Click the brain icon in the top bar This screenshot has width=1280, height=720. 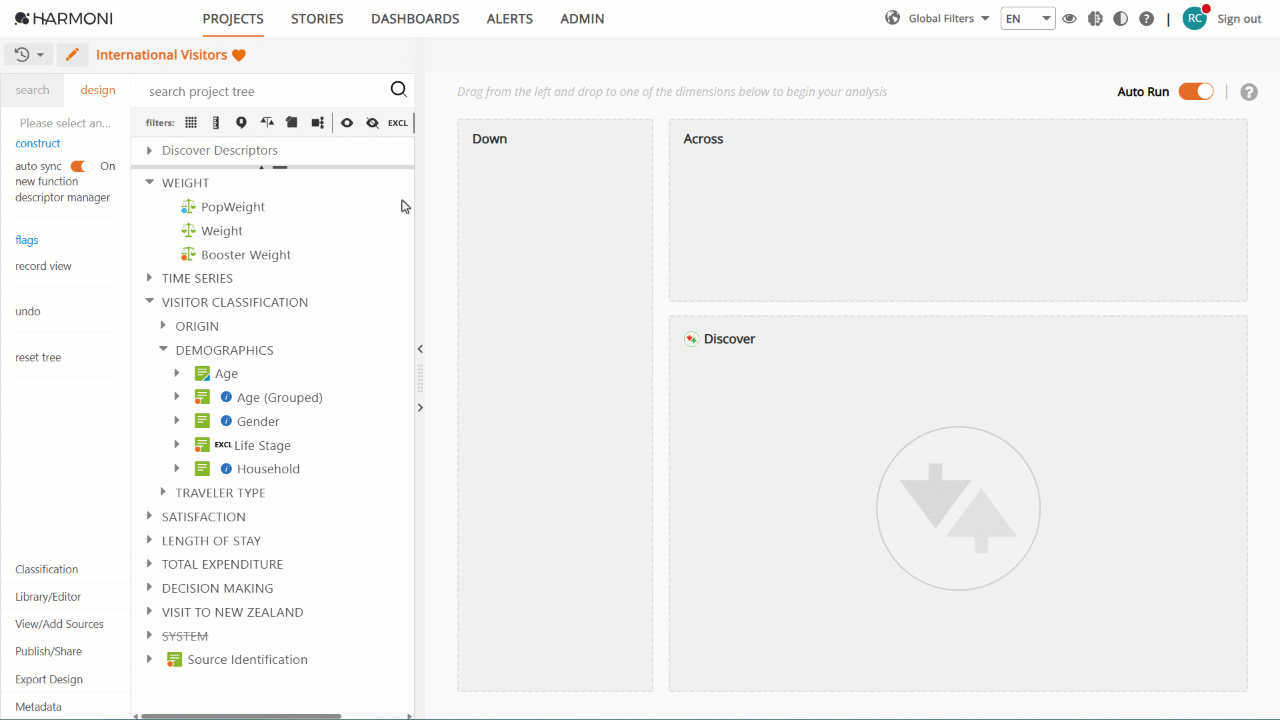pos(1095,19)
